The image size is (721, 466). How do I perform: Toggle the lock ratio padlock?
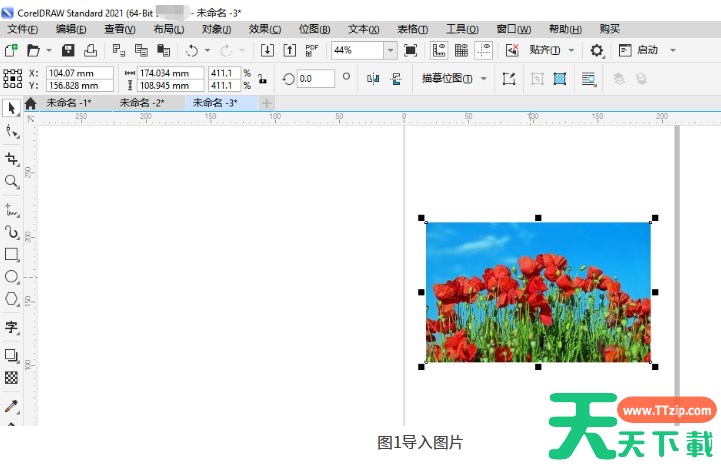262,78
